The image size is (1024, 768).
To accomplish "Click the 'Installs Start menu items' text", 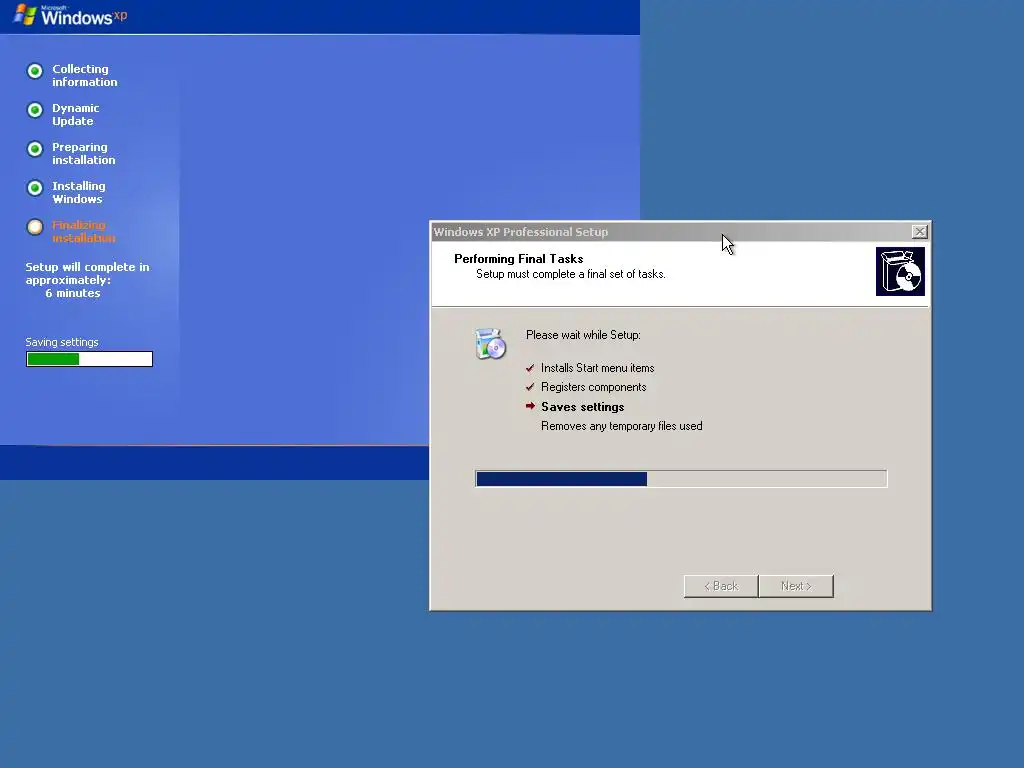I will click(598, 368).
